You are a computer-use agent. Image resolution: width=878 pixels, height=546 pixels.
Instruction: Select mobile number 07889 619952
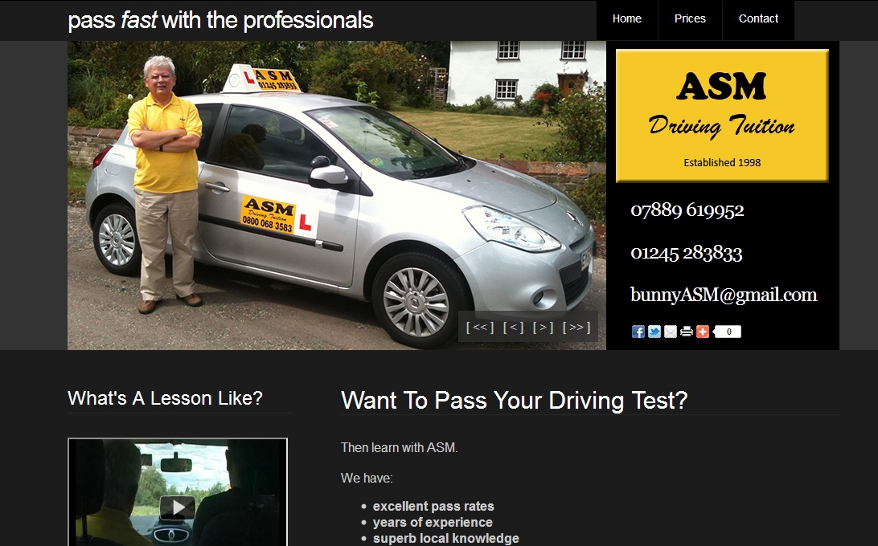point(687,210)
